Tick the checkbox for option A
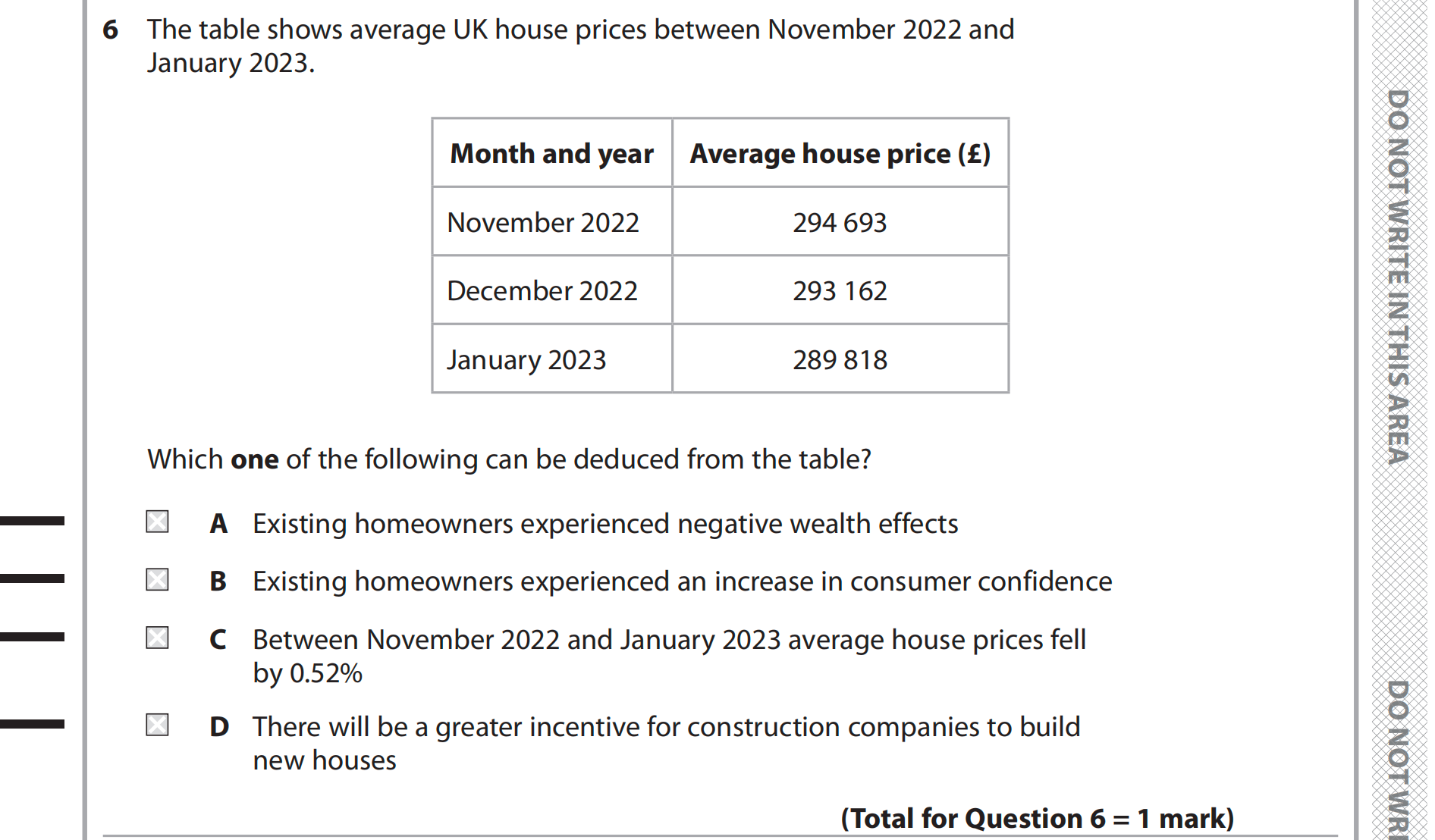Image resolution: width=1435 pixels, height=840 pixels. (x=157, y=522)
